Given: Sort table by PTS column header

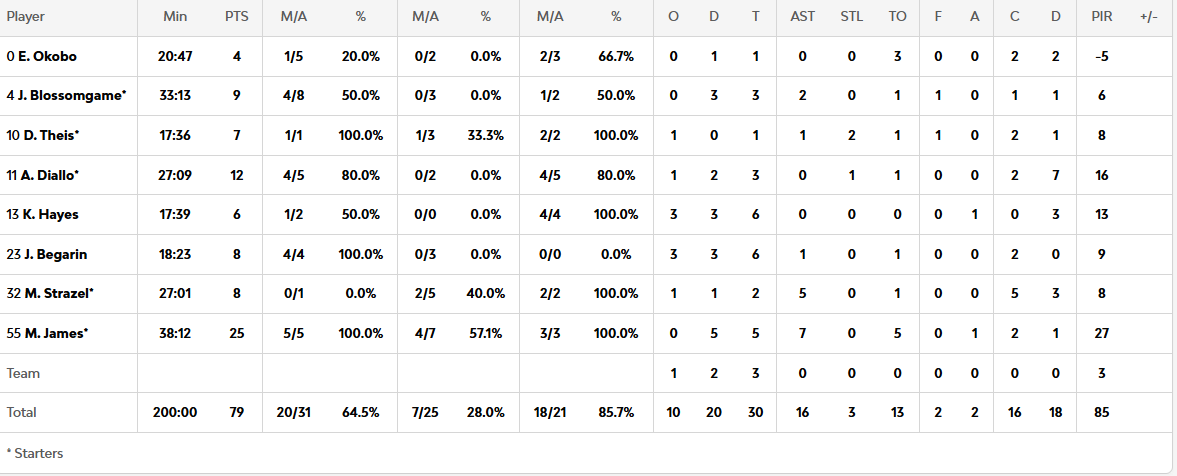Looking at the screenshot, I should (237, 17).
